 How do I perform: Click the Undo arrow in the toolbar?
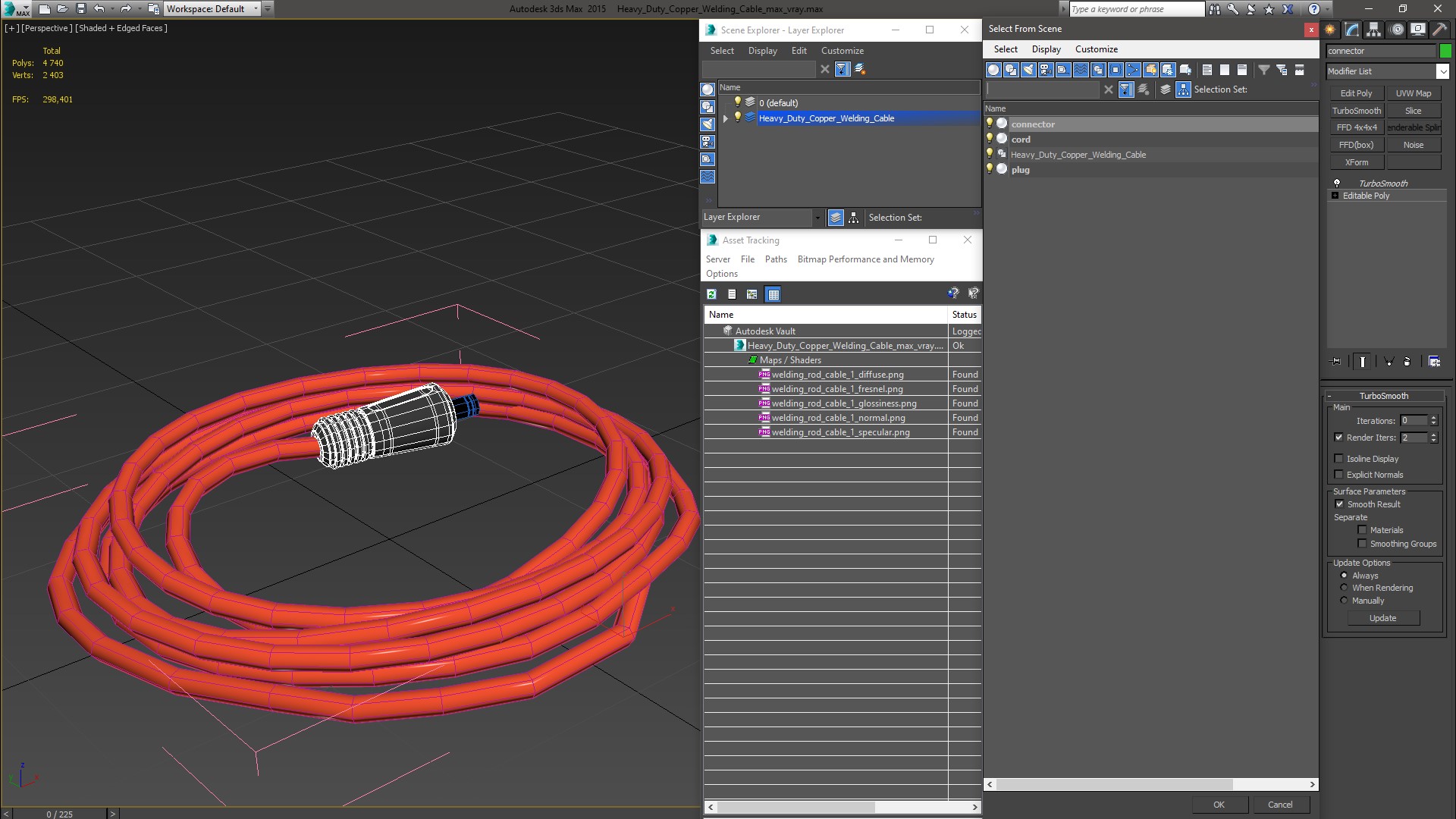(99, 9)
